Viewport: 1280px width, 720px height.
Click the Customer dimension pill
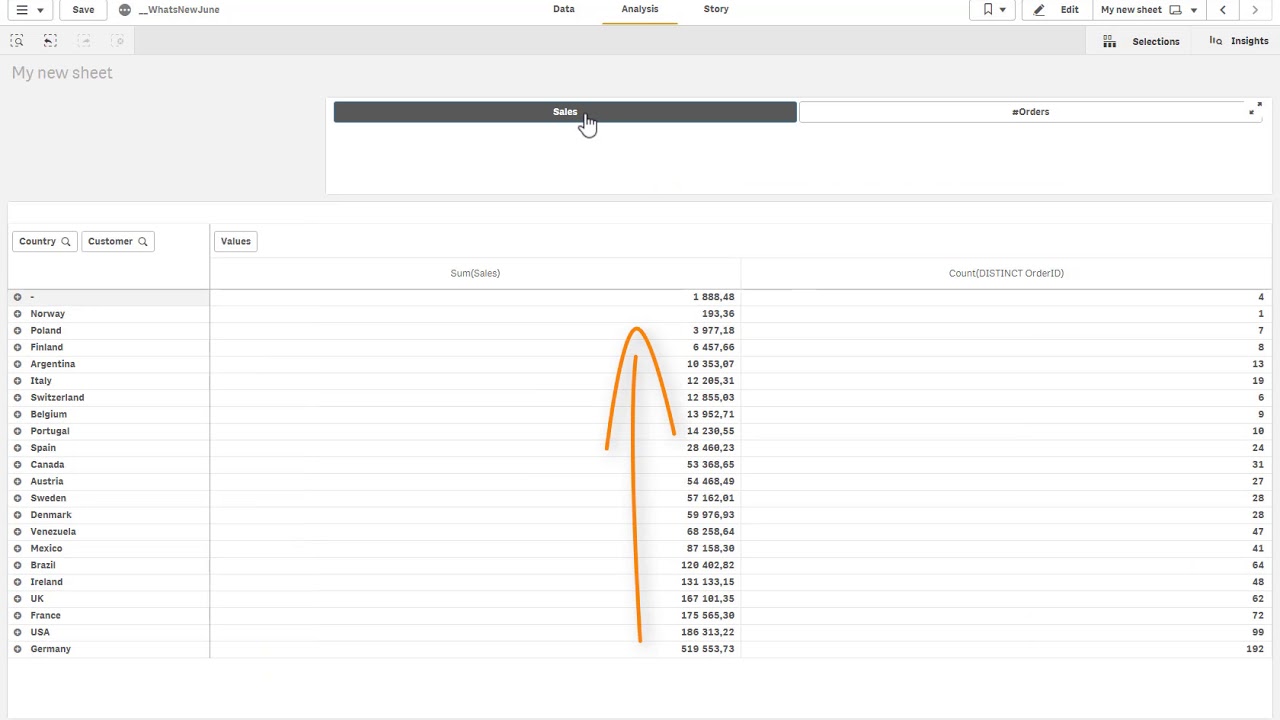click(x=118, y=241)
